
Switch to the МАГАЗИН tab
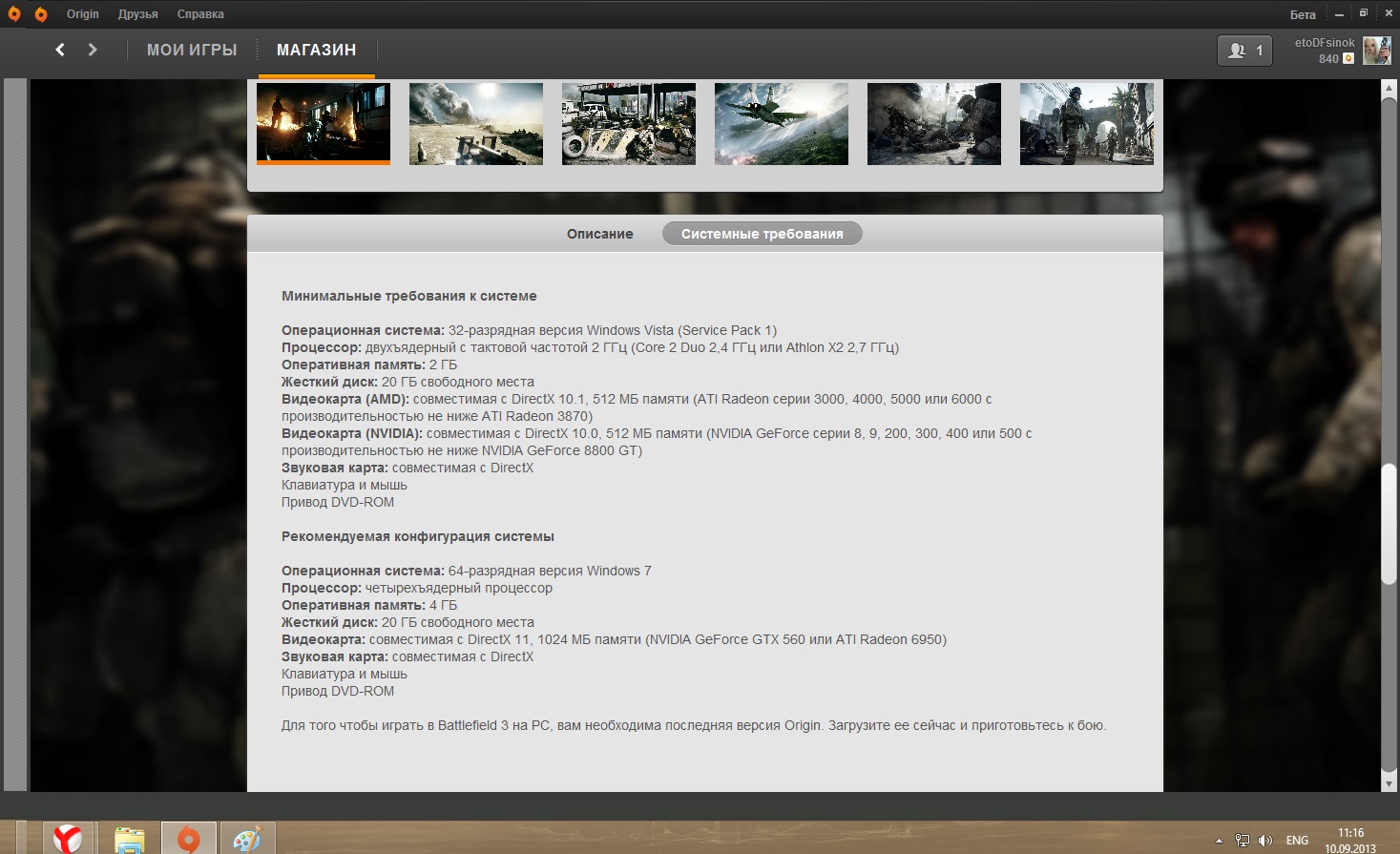coord(317,50)
